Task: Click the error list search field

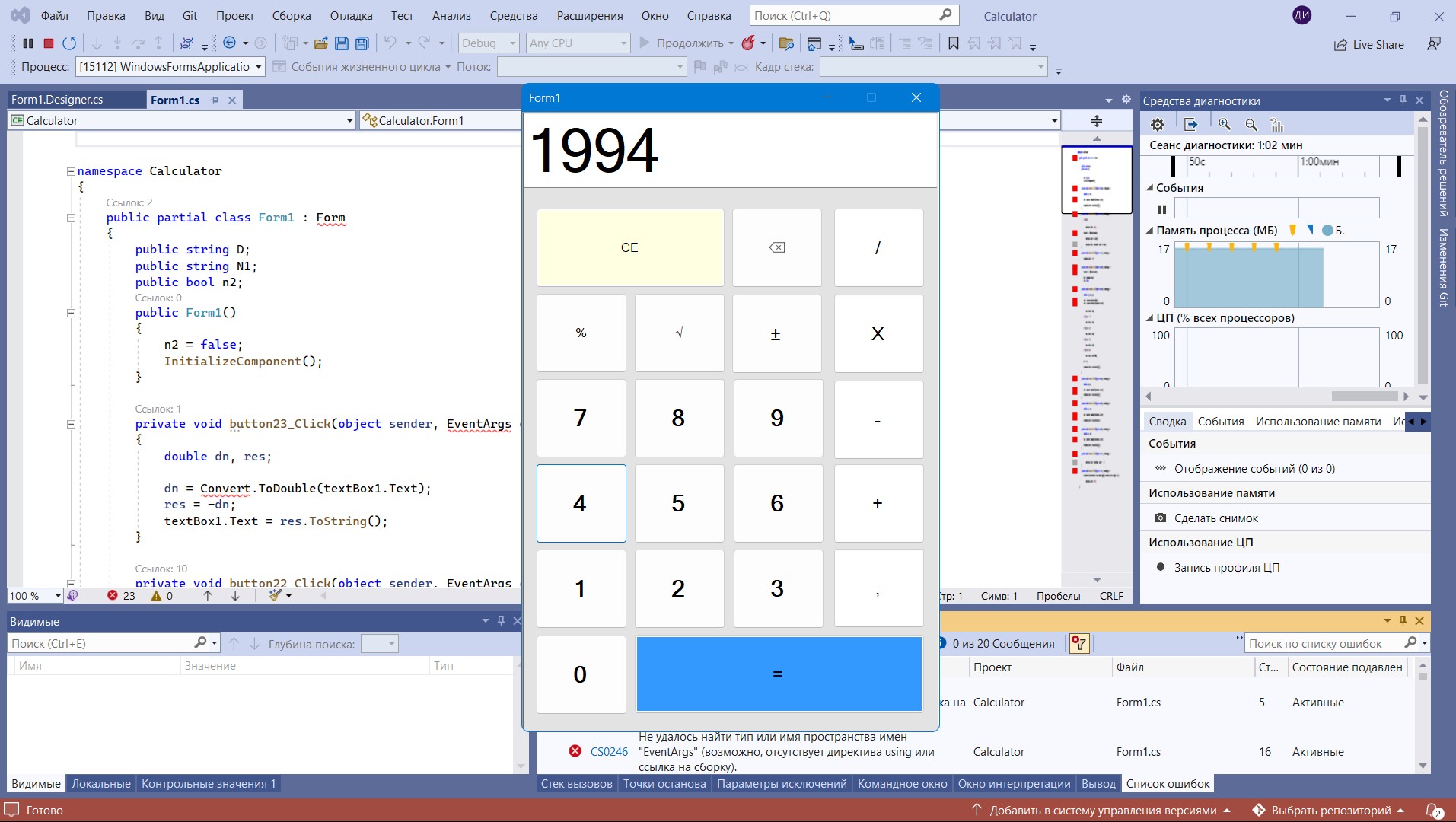Action: pyautogui.click(x=1324, y=644)
